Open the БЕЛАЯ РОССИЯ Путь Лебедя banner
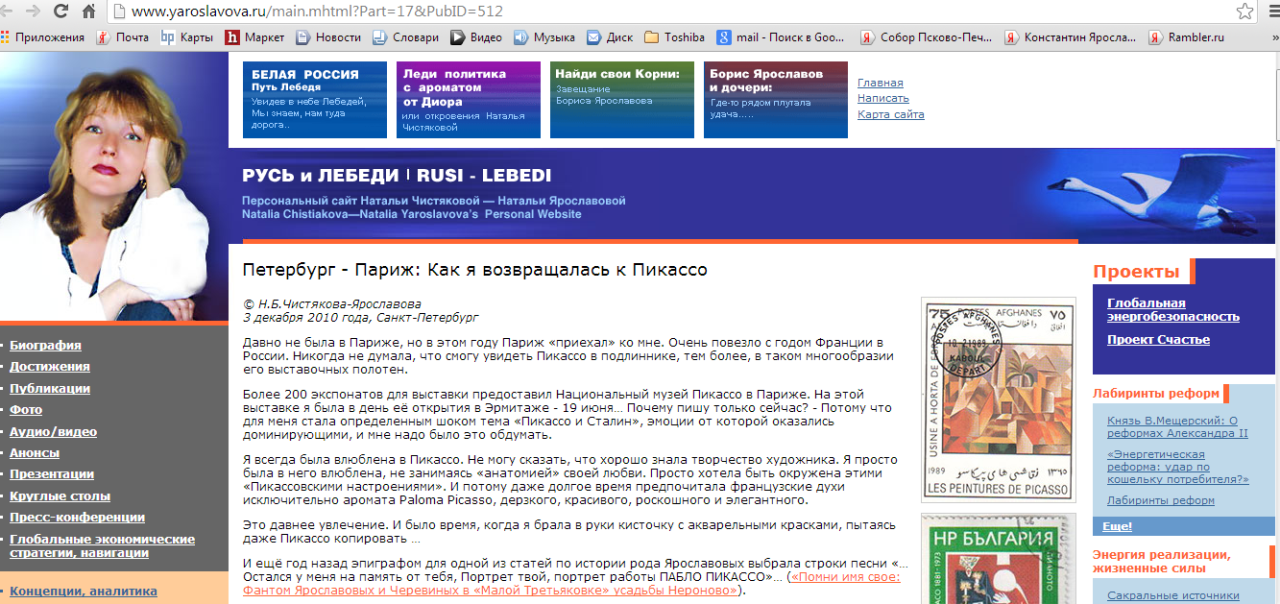1280x604 pixels. (314, 100)
